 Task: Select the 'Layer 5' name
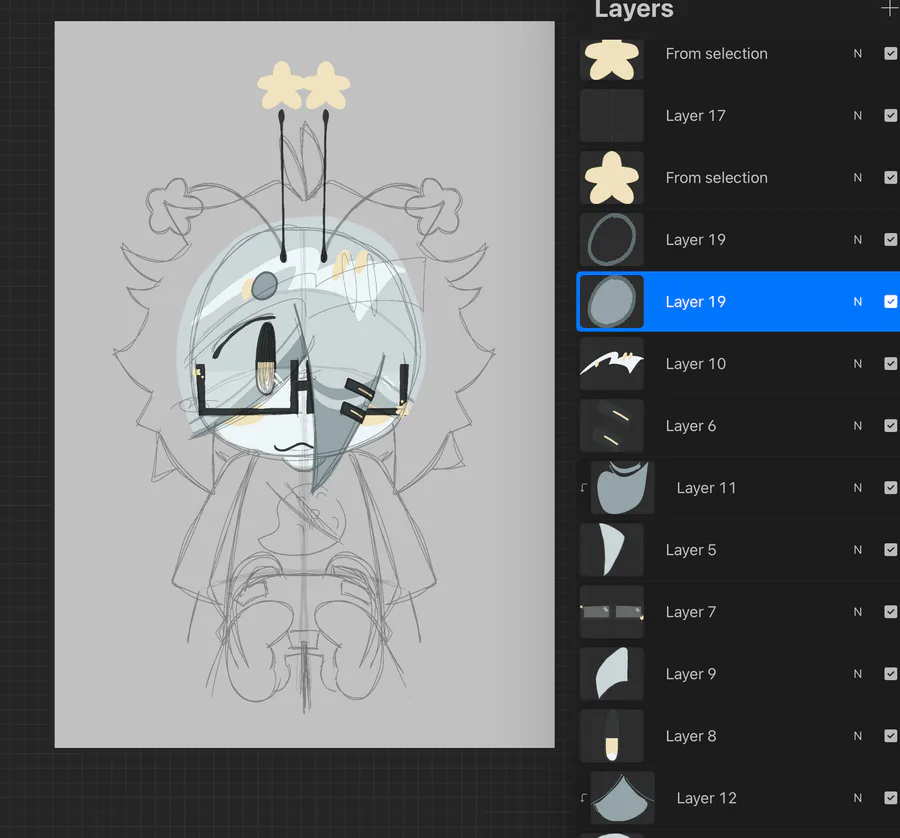(x=691, y=549)
